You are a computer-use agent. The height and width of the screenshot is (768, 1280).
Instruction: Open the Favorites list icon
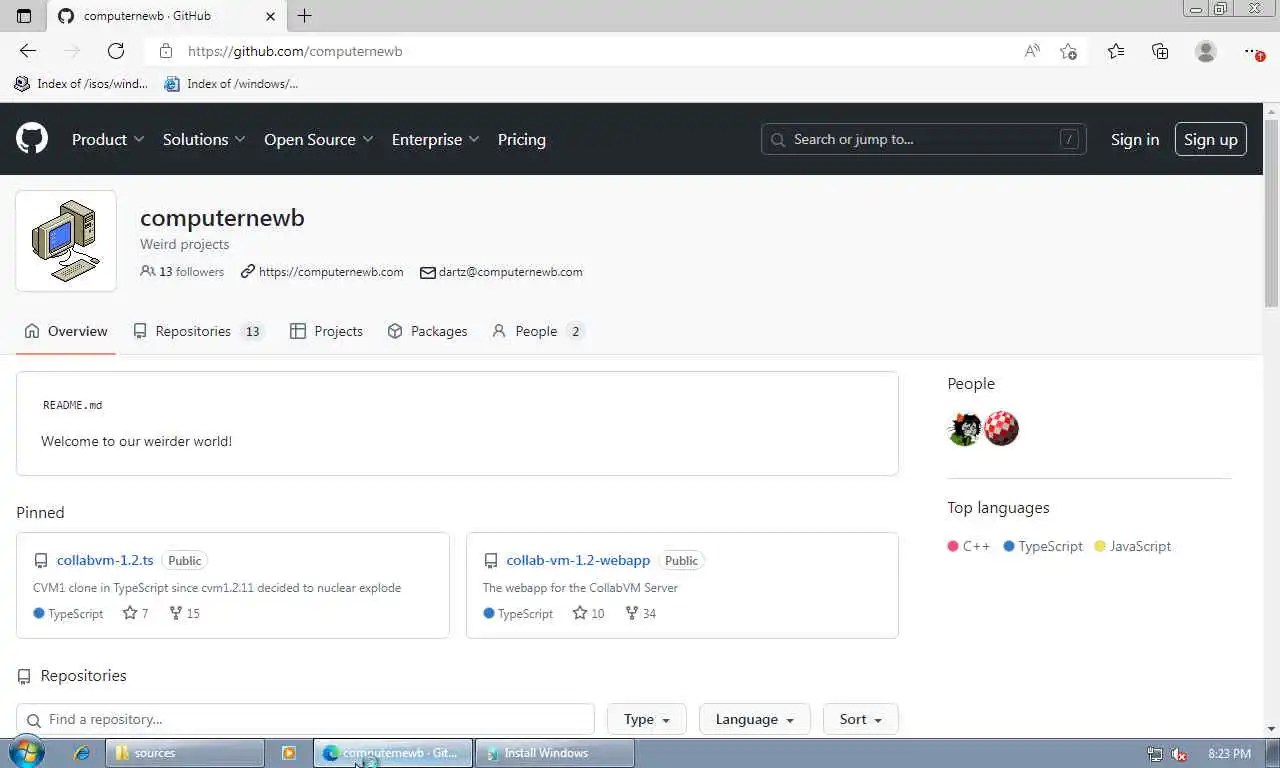pyautogui.click(x=1116, y=51)
